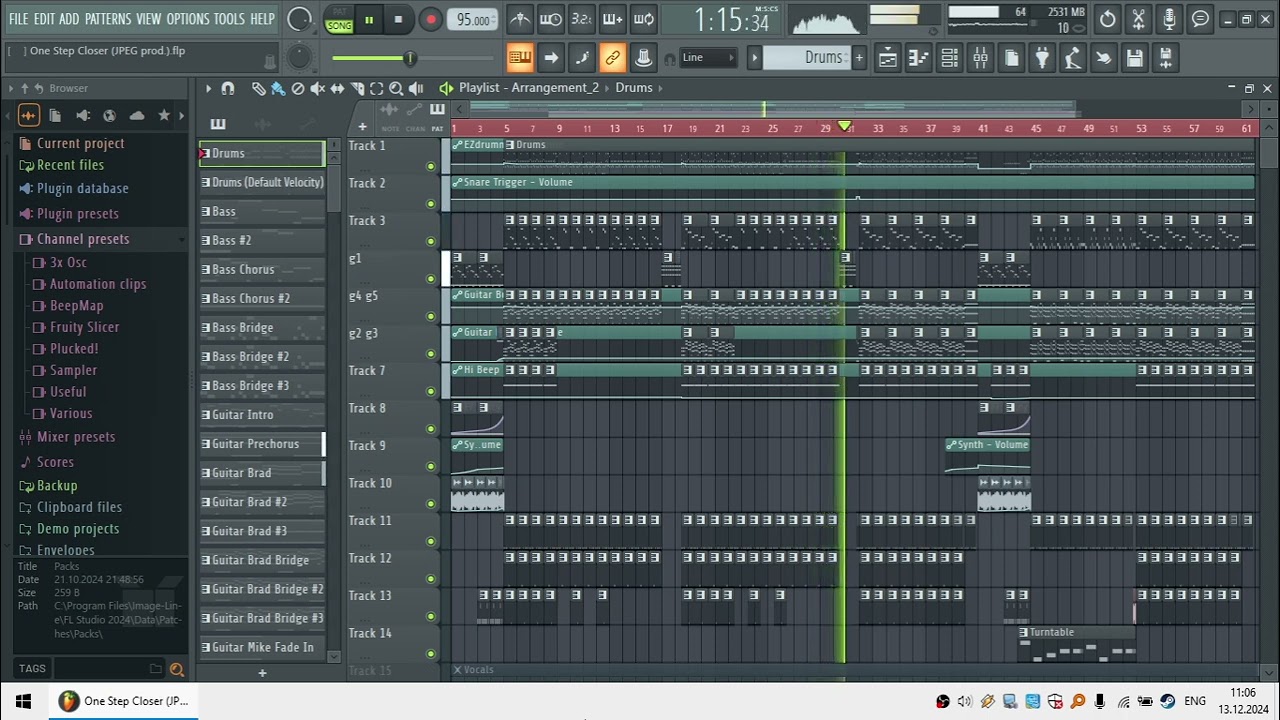This screenshot has height=720, width=1280.
Task: Open the ADD menu
Action: pos(69,19)
